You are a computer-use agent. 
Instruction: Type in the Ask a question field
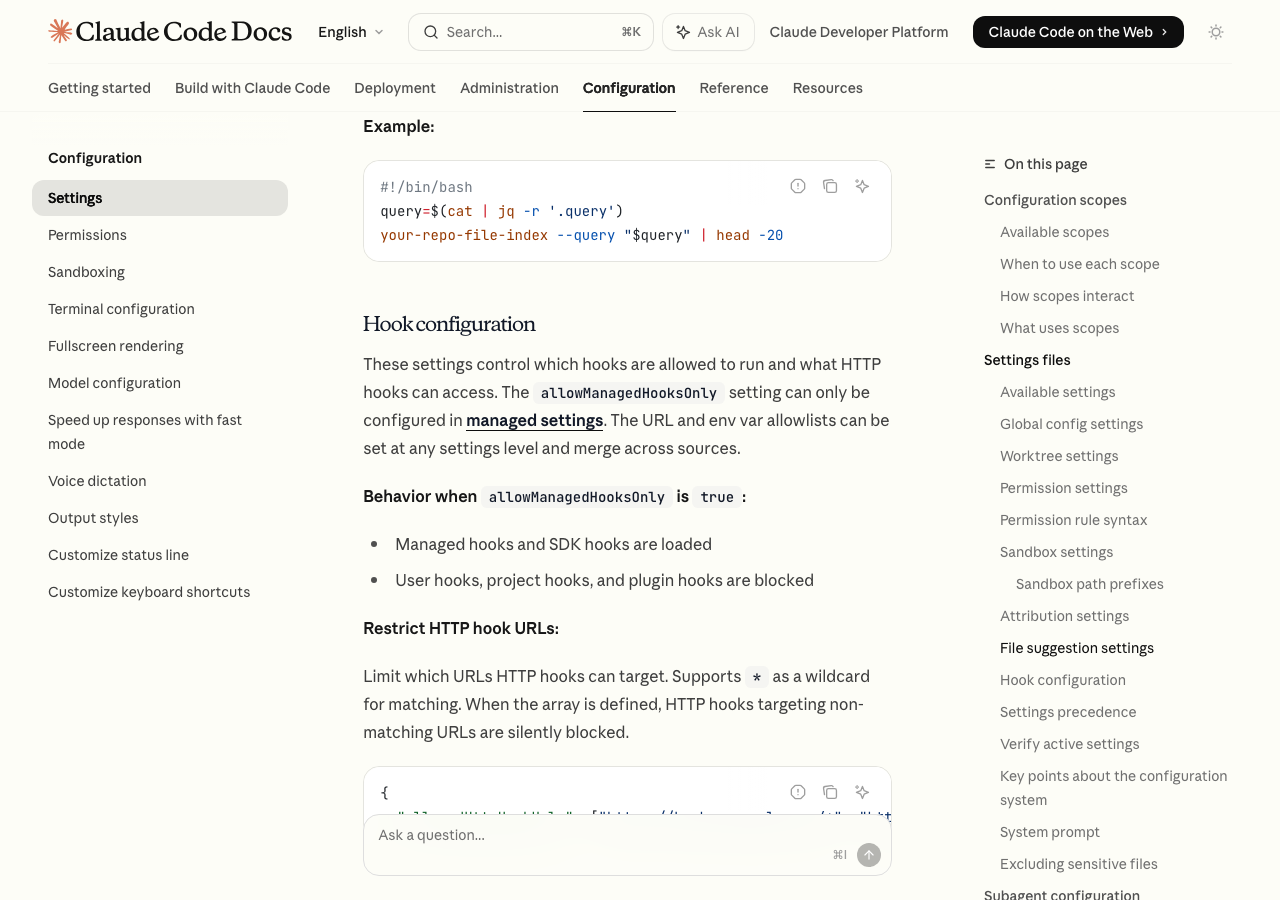tap(600, 835)
